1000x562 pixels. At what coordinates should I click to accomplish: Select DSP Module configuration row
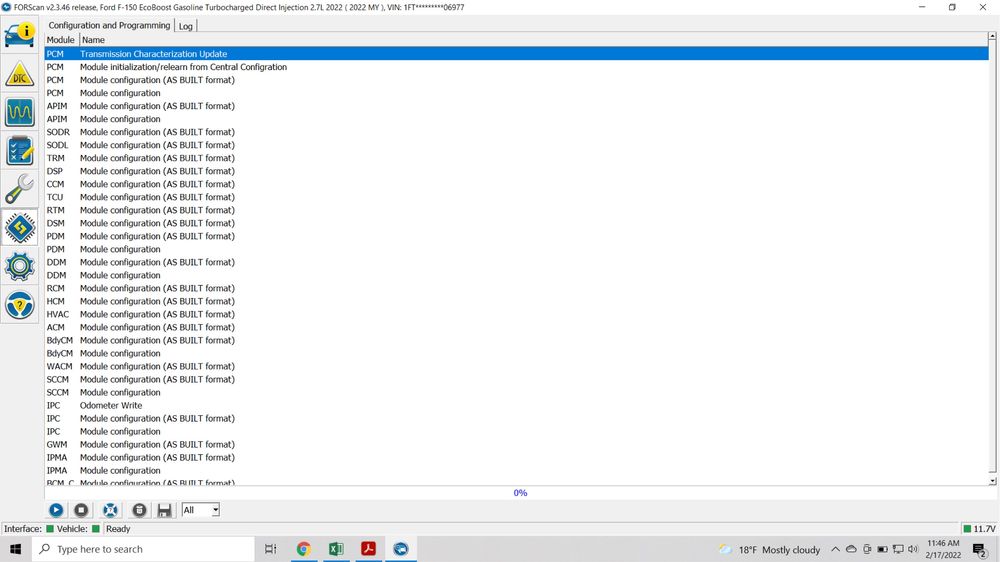coord(517,171)
